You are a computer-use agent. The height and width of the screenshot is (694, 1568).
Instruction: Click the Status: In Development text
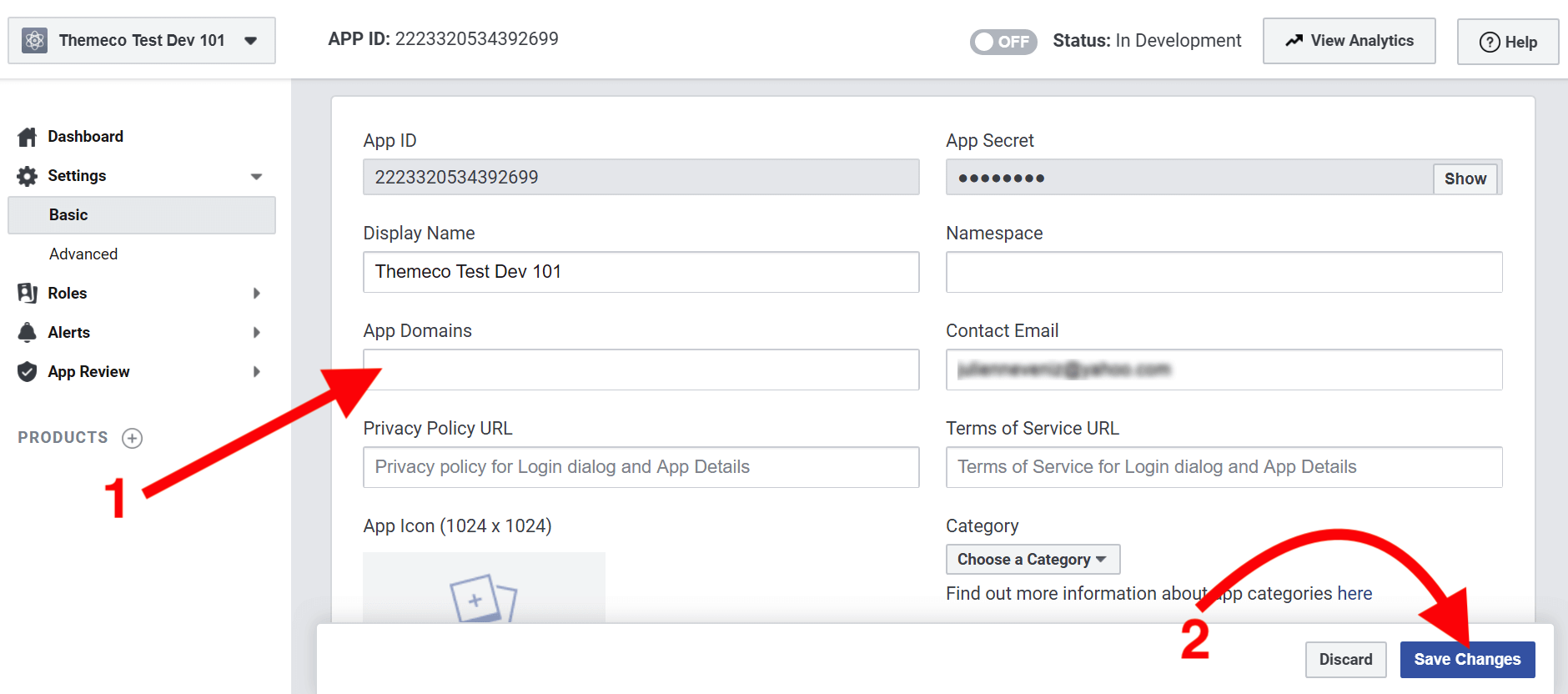pos(1147,41)
